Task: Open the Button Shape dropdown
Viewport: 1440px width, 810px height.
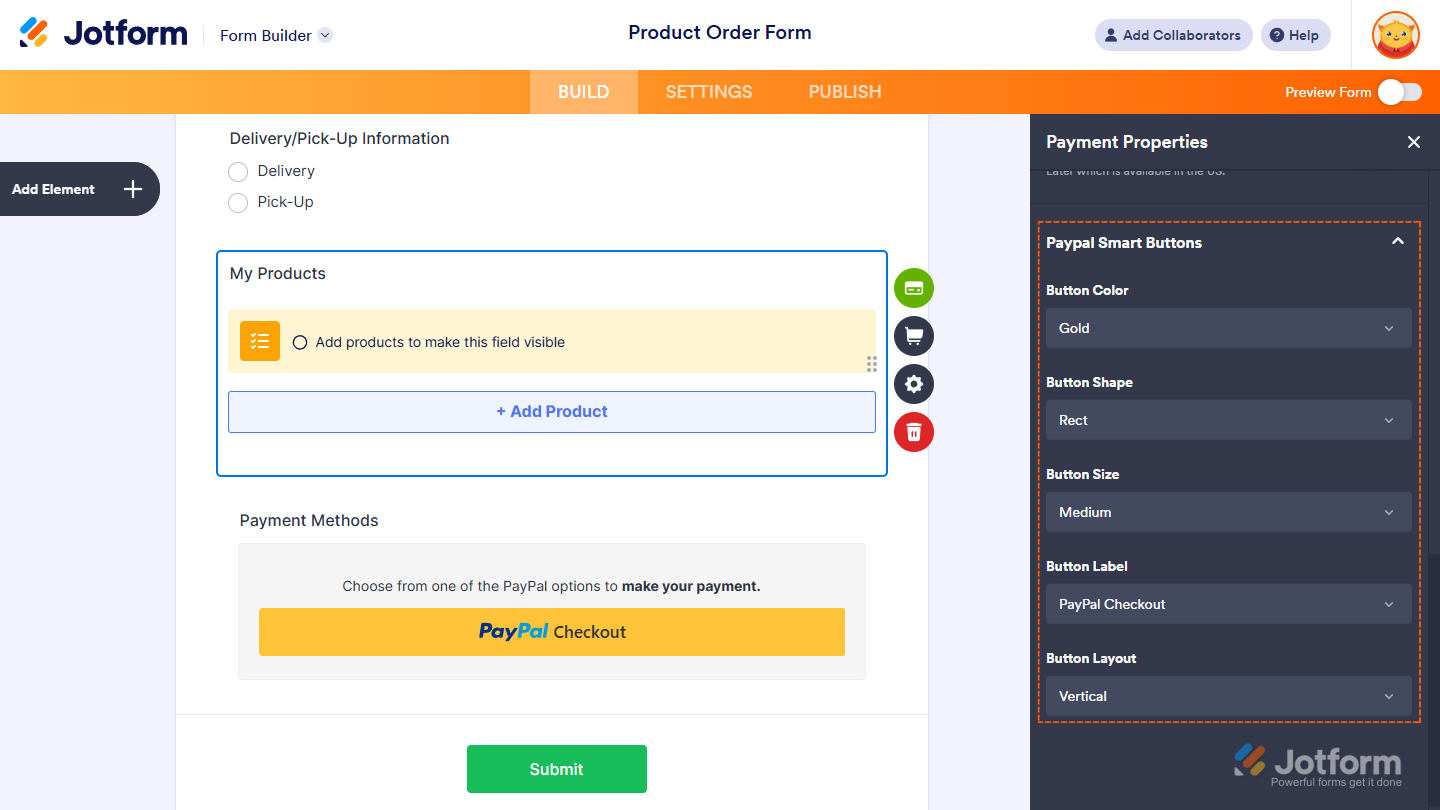Action: coord(1228,420)
